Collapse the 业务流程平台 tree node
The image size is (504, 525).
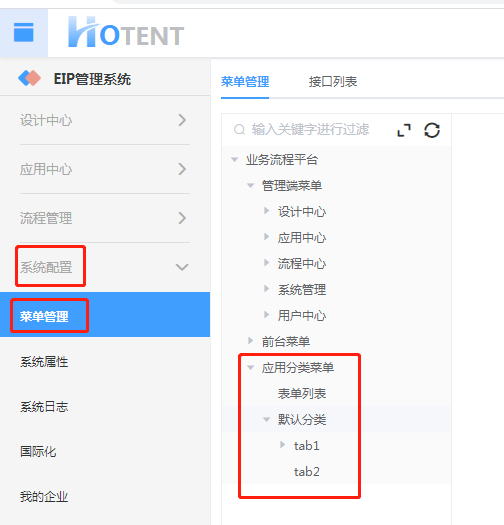point(235,159)
